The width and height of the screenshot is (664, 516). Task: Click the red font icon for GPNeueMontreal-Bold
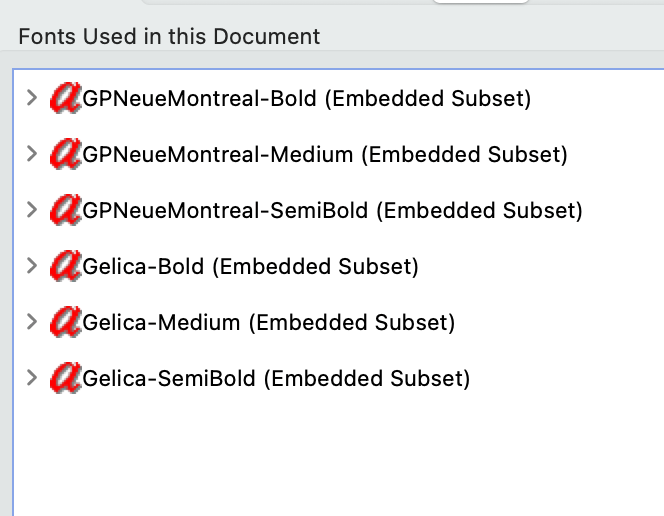[x=66, y=98]
